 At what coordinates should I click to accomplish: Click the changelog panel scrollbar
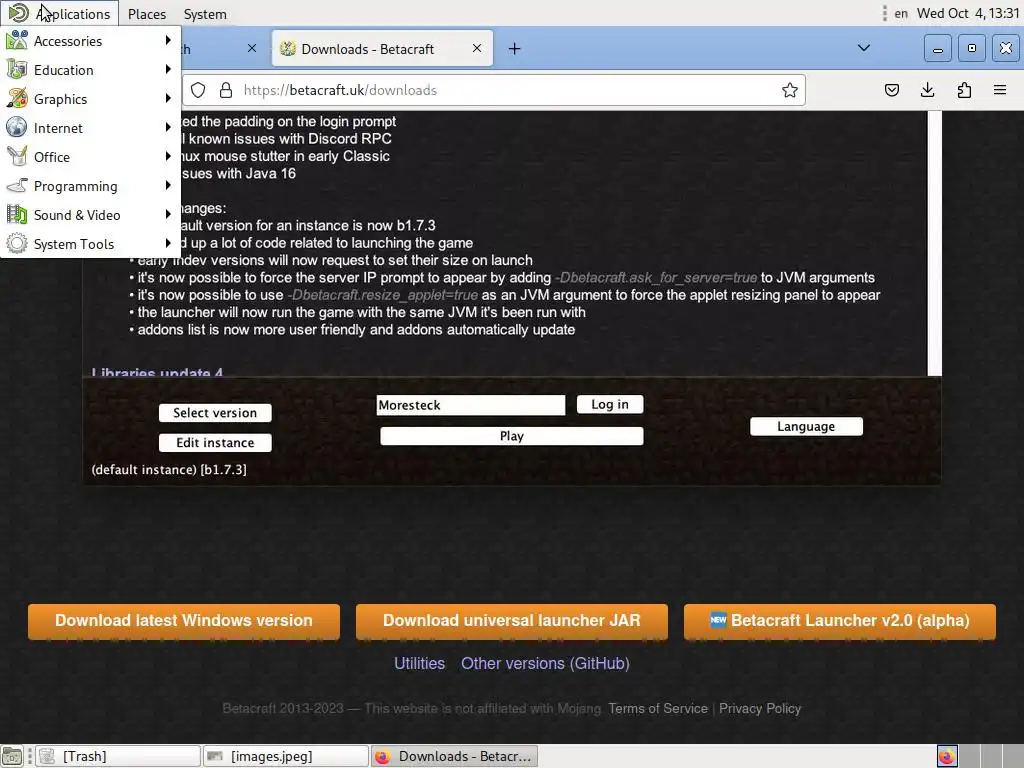click(x=935, y=243)
